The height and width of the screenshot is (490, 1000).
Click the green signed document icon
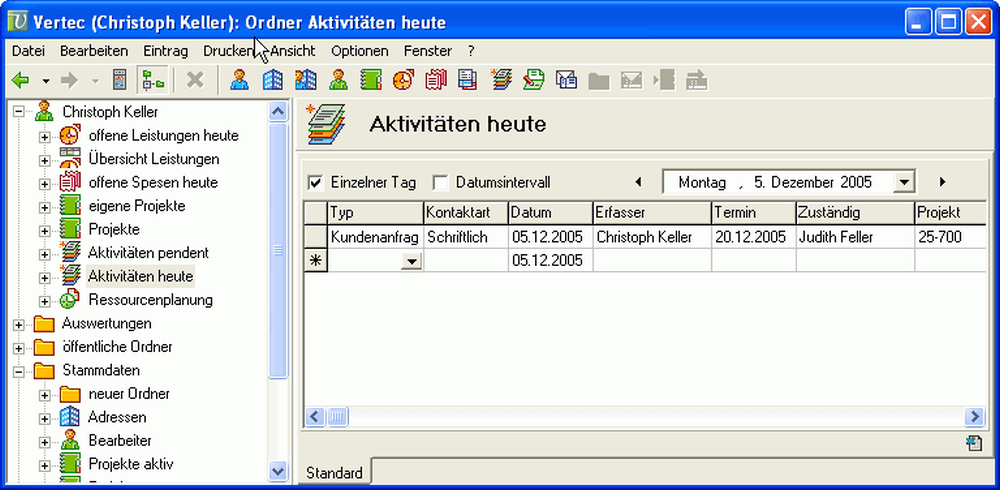tap(534, 80)
